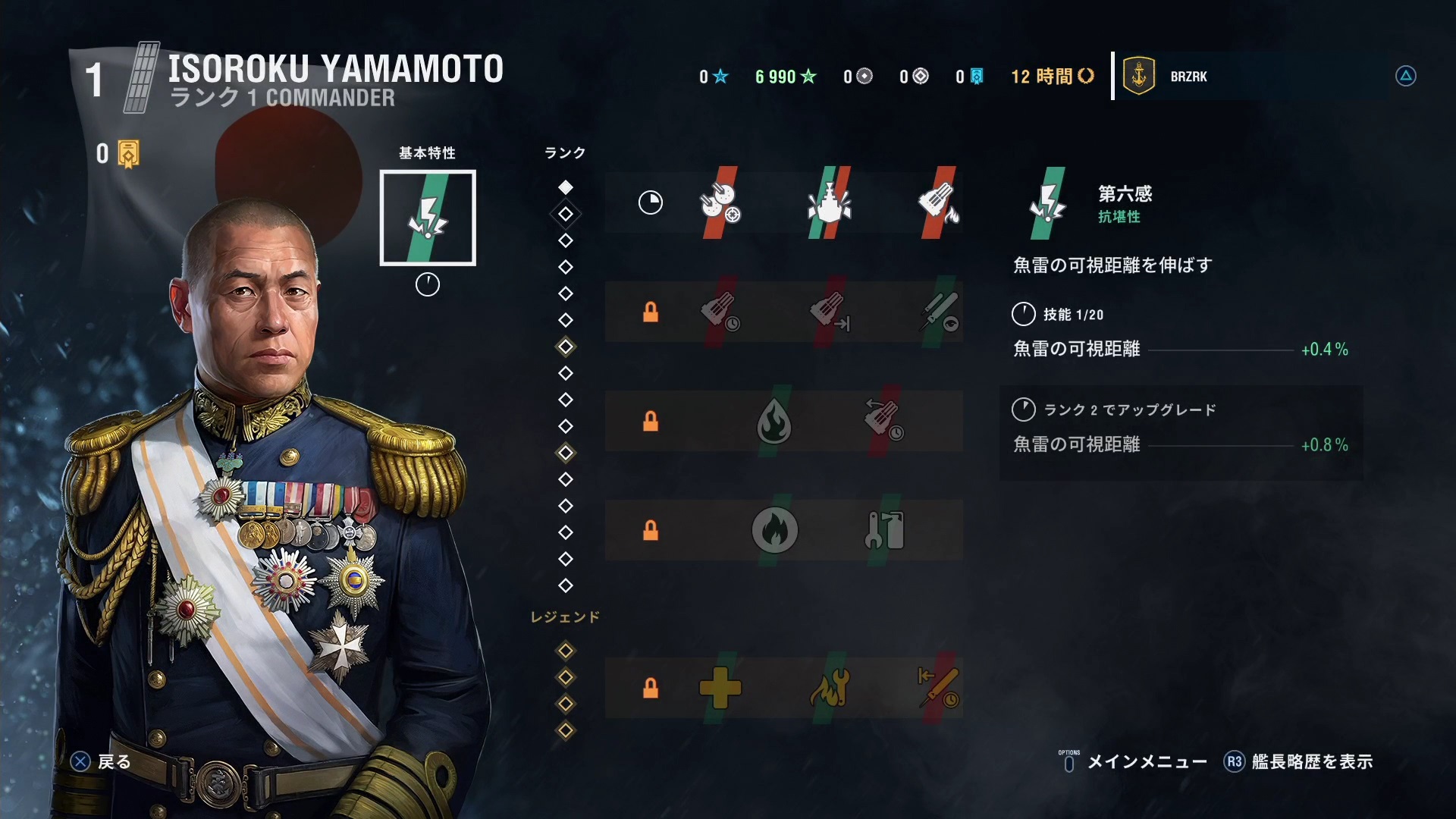Select the Sixth Sense base trait icon
Viewport: 1456px width, 819px height.
428,218
